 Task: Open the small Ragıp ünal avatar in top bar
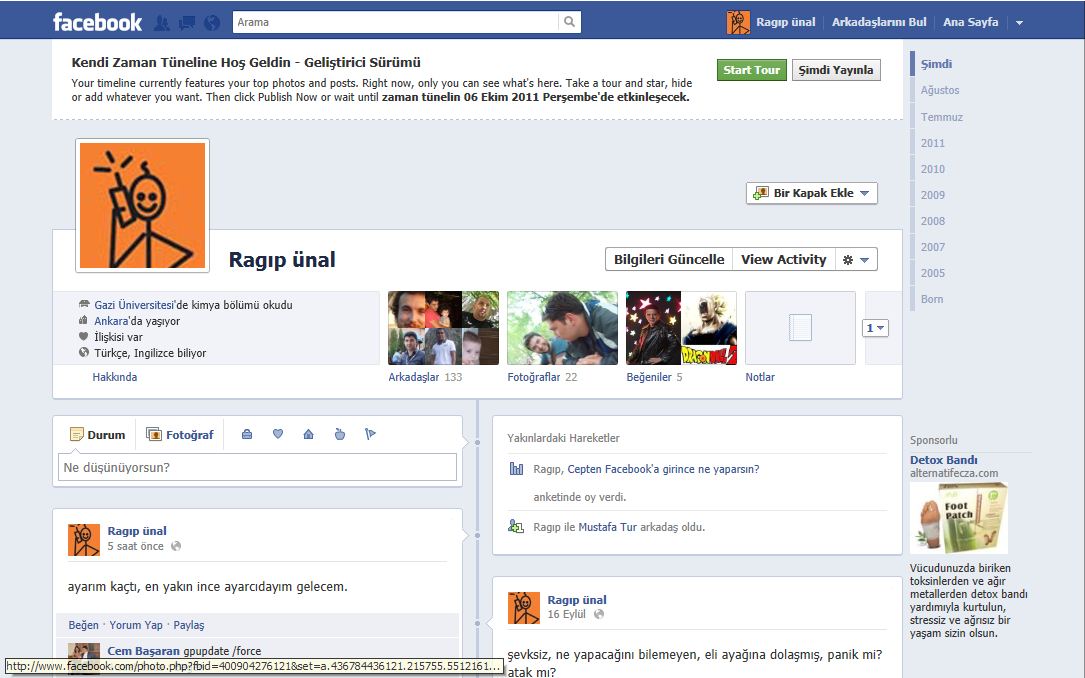738,22
